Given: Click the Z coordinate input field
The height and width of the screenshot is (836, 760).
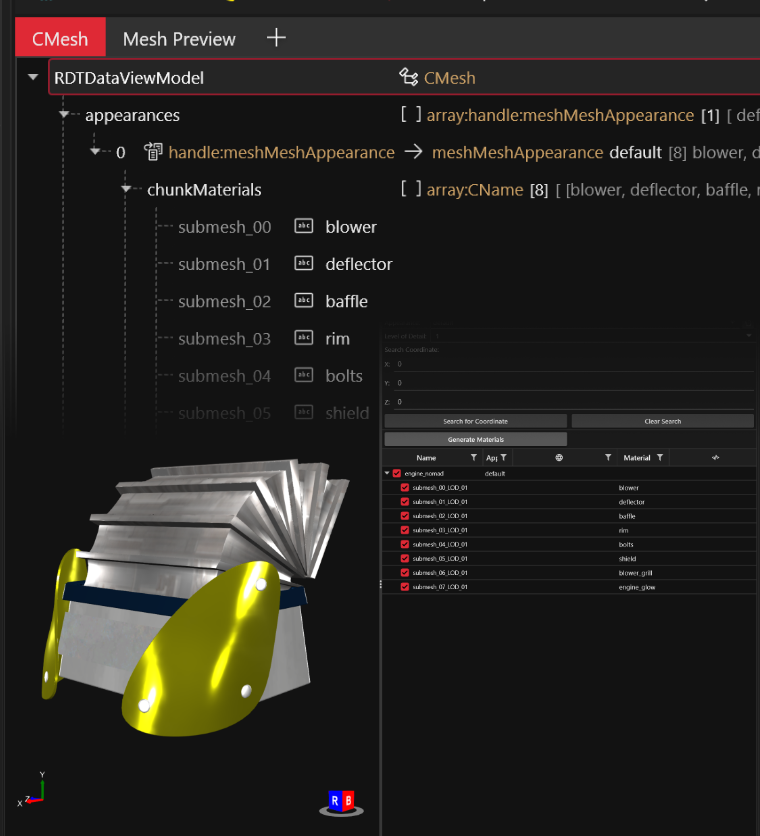Looking at the screenshot, I should pos(574,402).
